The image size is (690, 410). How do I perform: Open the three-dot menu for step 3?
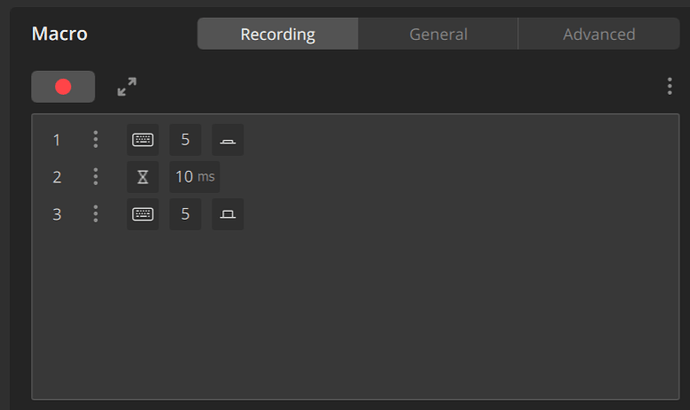click(95, 214)
